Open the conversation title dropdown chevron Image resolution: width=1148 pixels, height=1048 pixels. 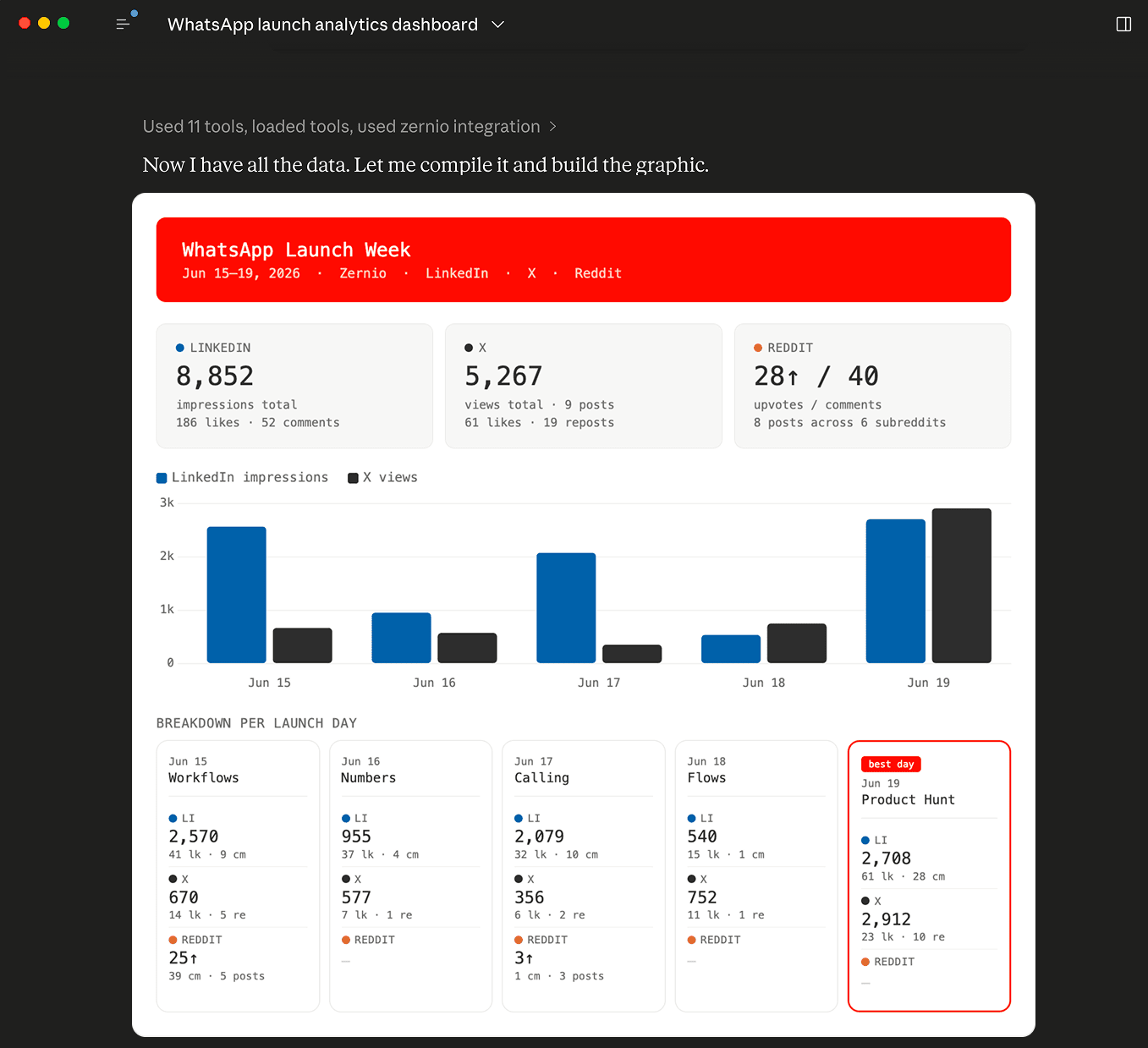pos(498,25)
